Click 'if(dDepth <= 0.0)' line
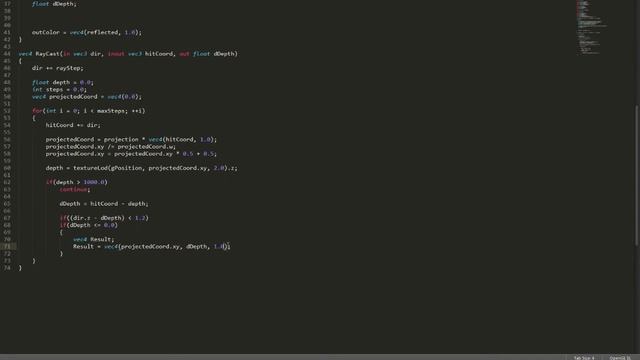This screenshot has width=640, height=360. tap(88, 225)
